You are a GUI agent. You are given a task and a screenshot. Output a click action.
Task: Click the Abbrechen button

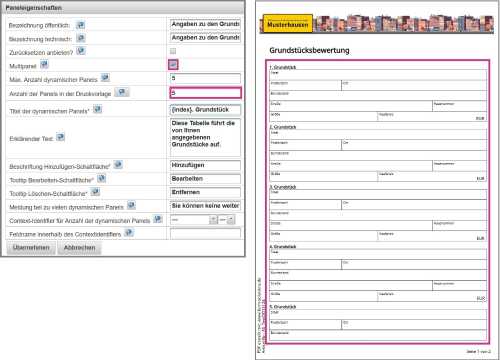(79, 248)
